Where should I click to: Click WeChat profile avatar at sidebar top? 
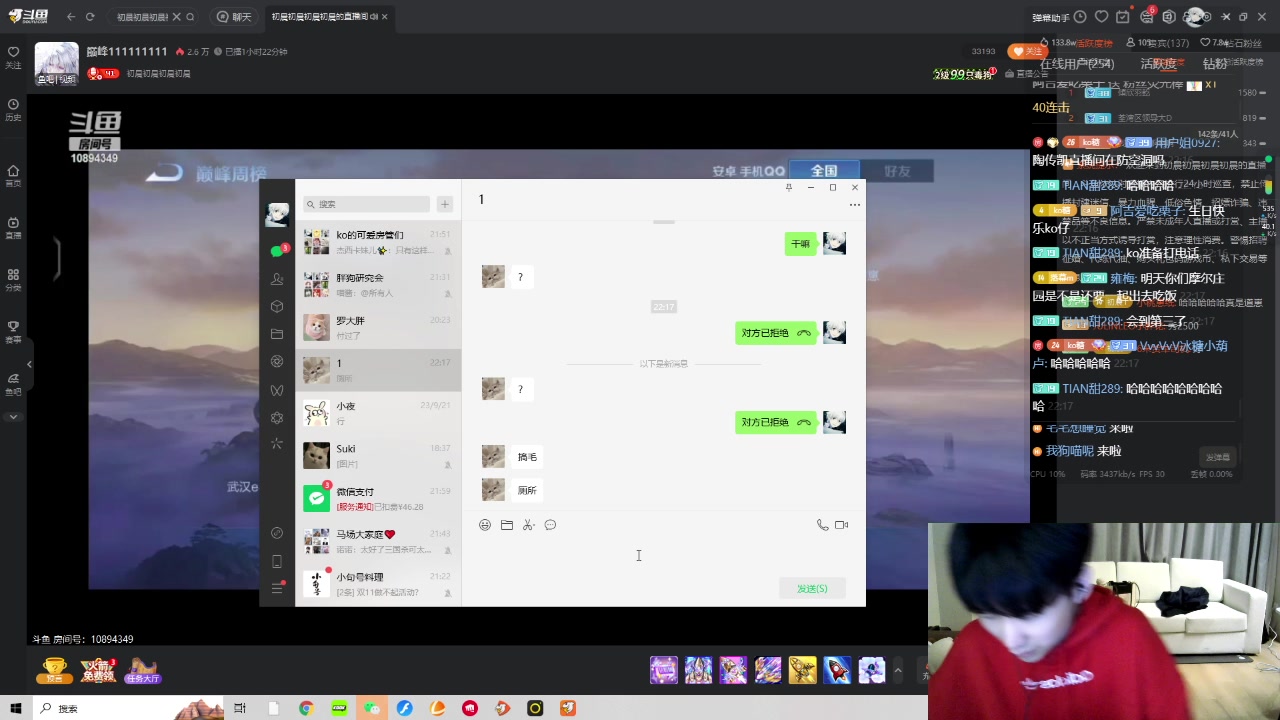coord(277,213)
